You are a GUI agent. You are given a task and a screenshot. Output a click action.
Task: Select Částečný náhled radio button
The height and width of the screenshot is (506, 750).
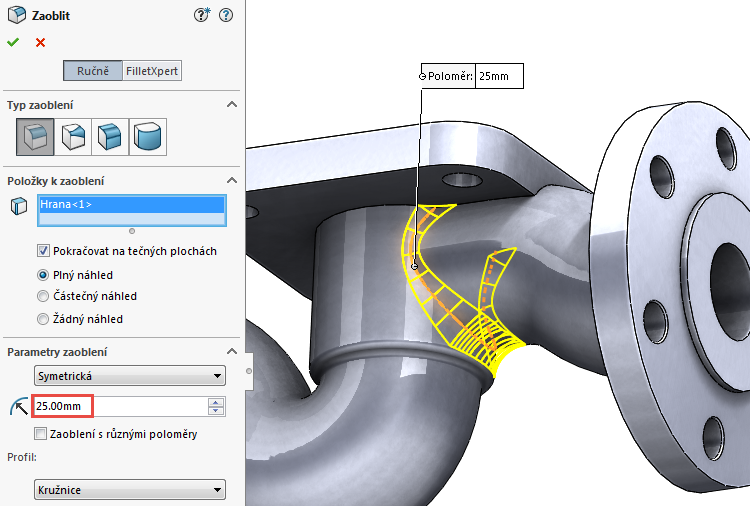[43, 296]
